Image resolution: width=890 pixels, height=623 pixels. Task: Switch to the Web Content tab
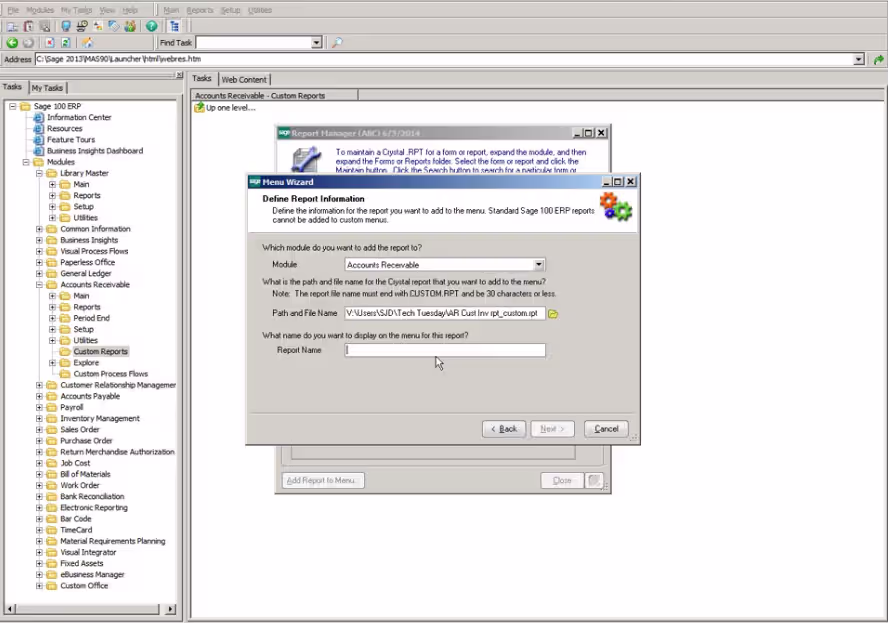pyautogui.click(x=244, y=79)
